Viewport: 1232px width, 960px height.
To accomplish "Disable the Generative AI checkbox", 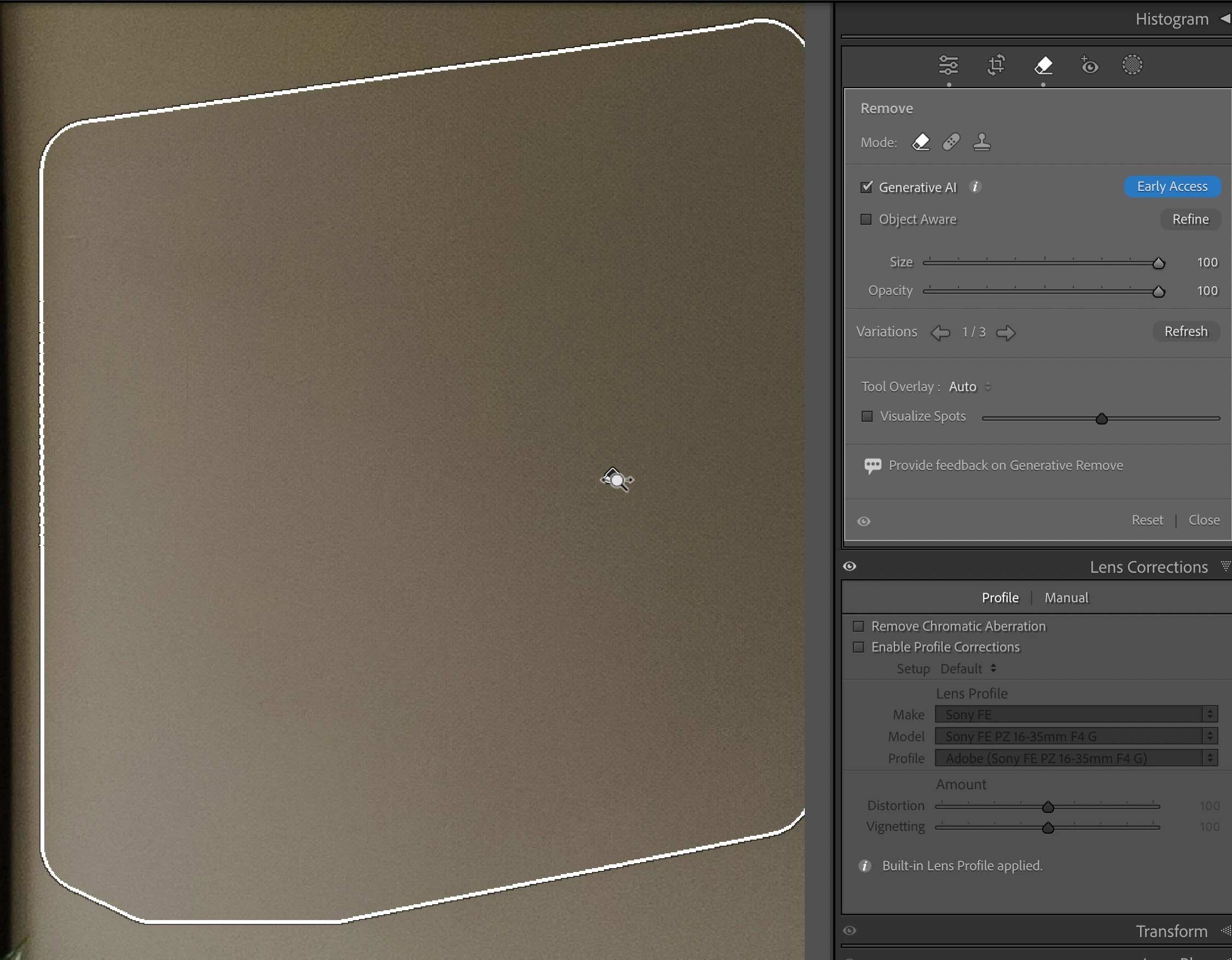I will (867, 187).
